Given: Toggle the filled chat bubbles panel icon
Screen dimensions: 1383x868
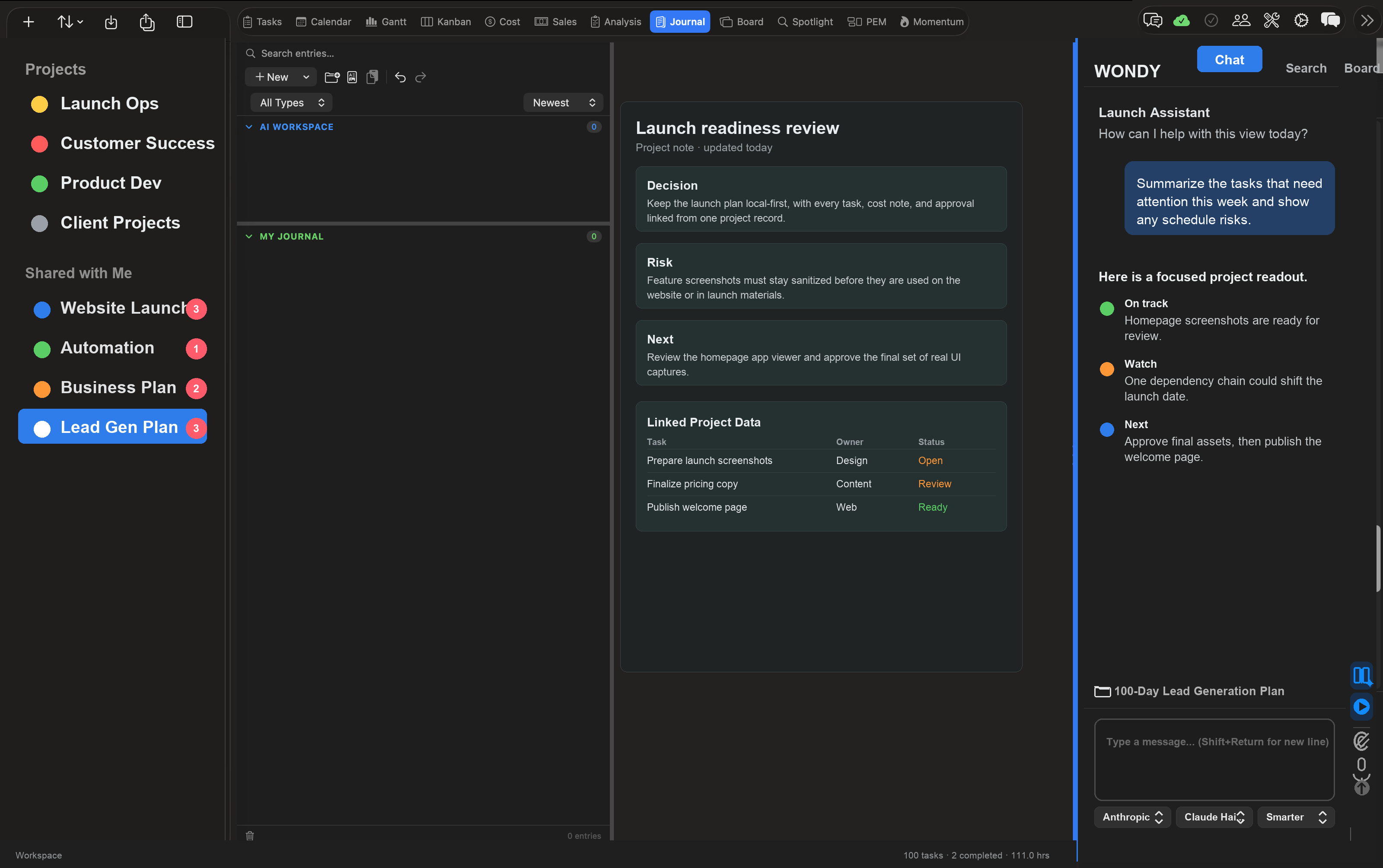Looking at the screenshot, I should coord(1330,21).
